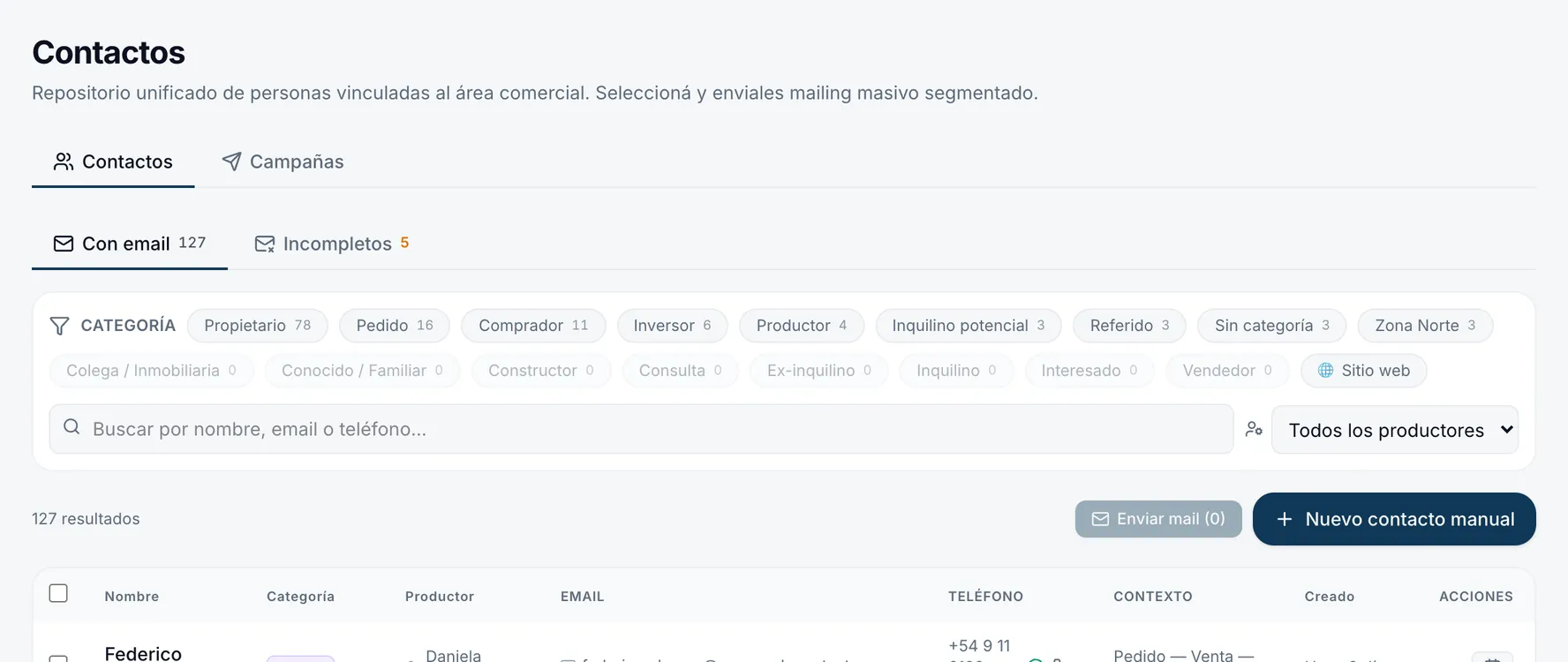Screen dimensions: 1568x662
Task: Click the user-settings icon beside productores dropdown
Action: click(1254, 430)
